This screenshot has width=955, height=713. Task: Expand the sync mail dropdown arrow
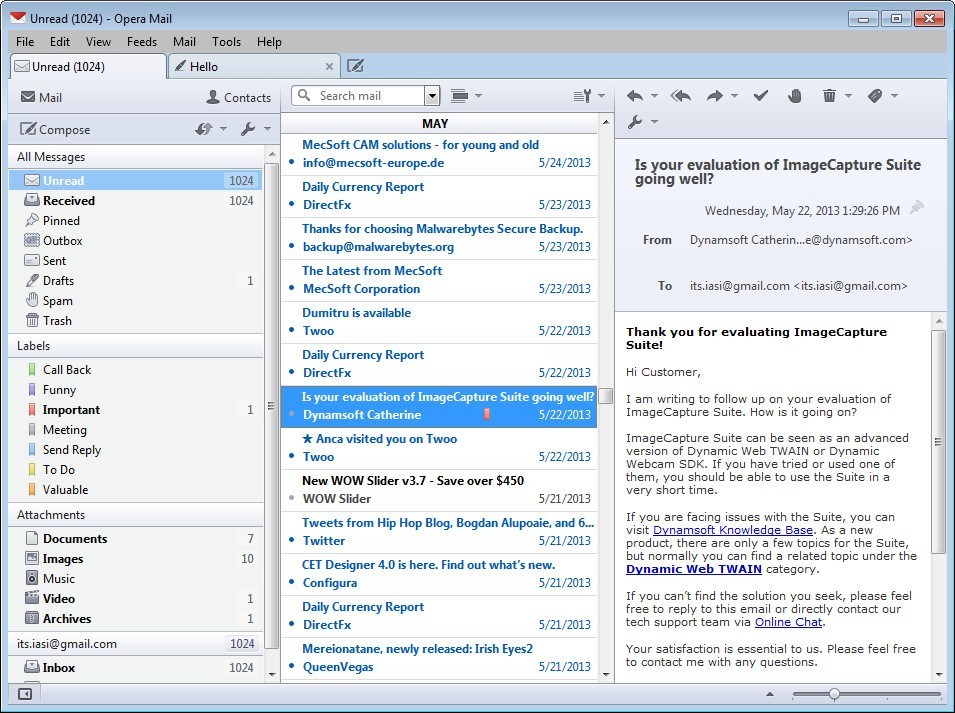click(223, 129)
